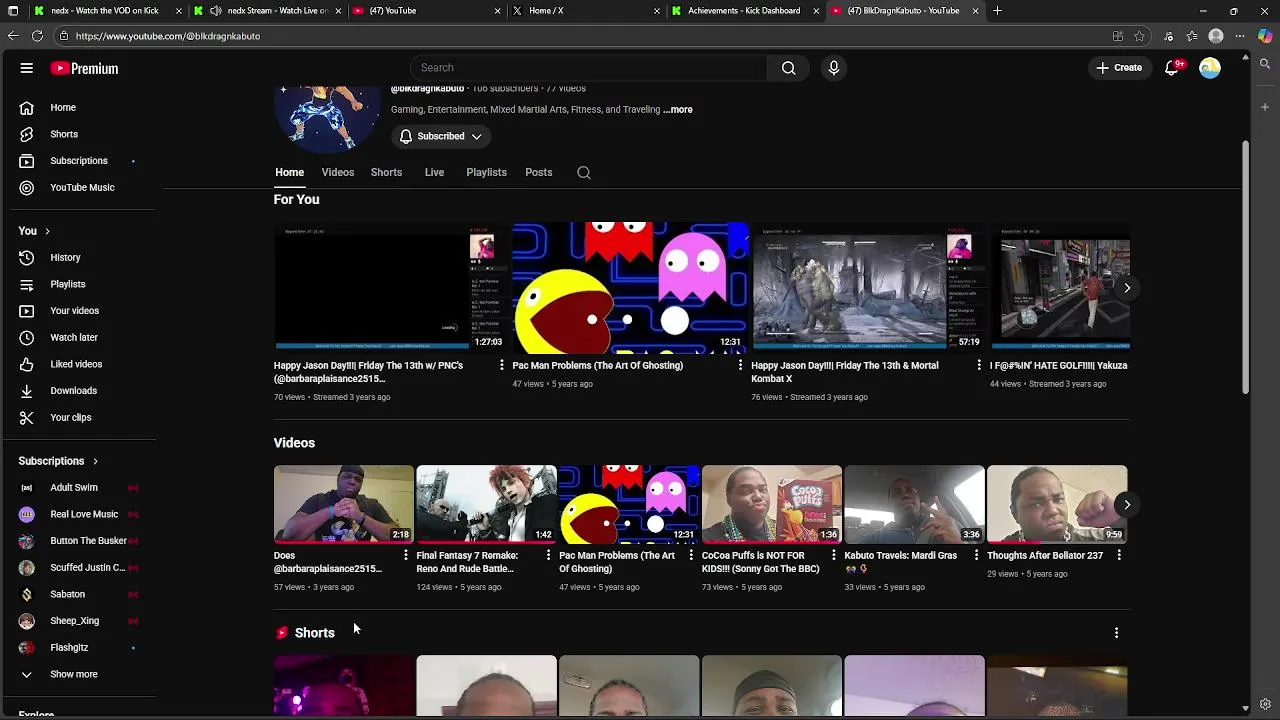Show next Videos row arrow
The height and width of the screenshot is (720, 1280).
click(1126, 505)
